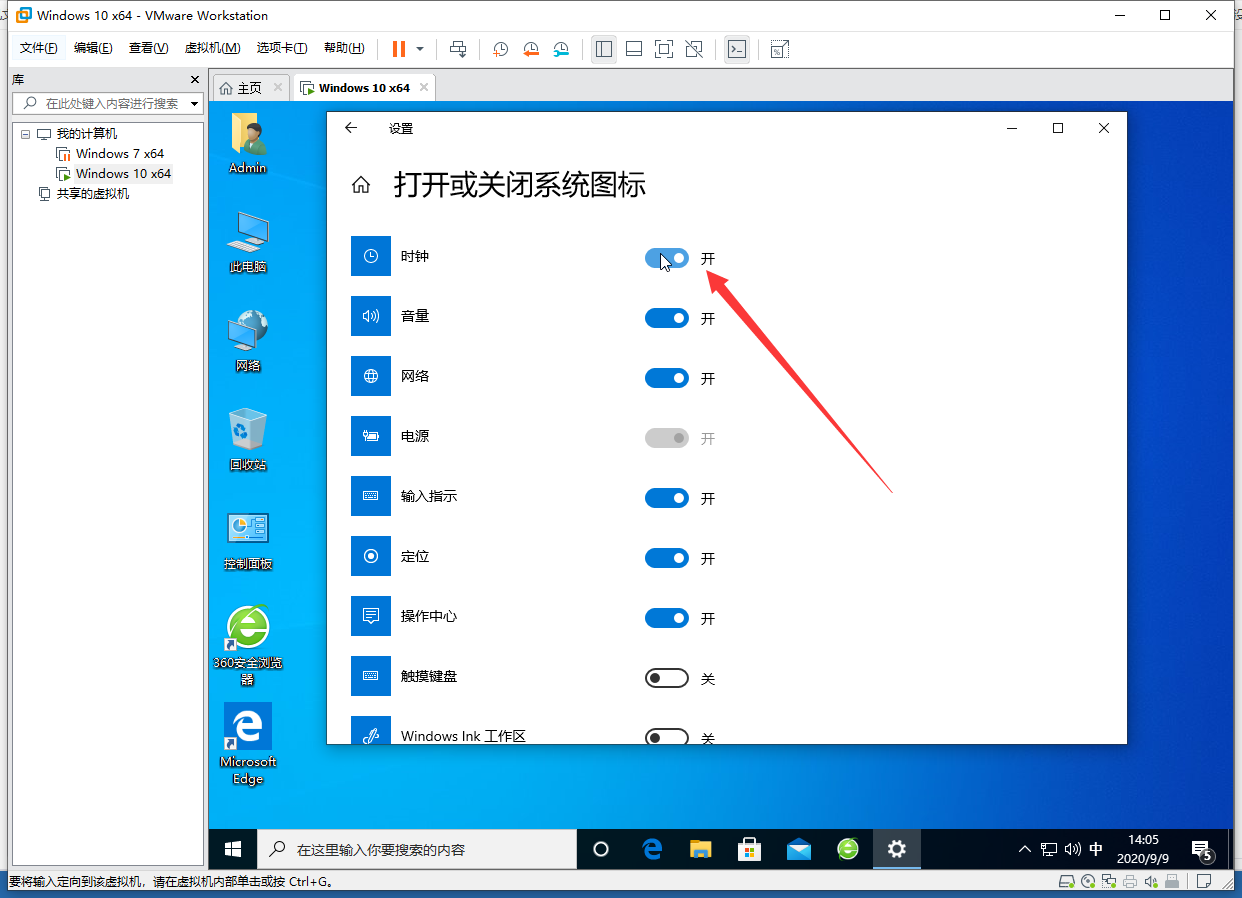
Task: Turn on the Windows Ink 工作区 toggle
Action: pos(667,737)
